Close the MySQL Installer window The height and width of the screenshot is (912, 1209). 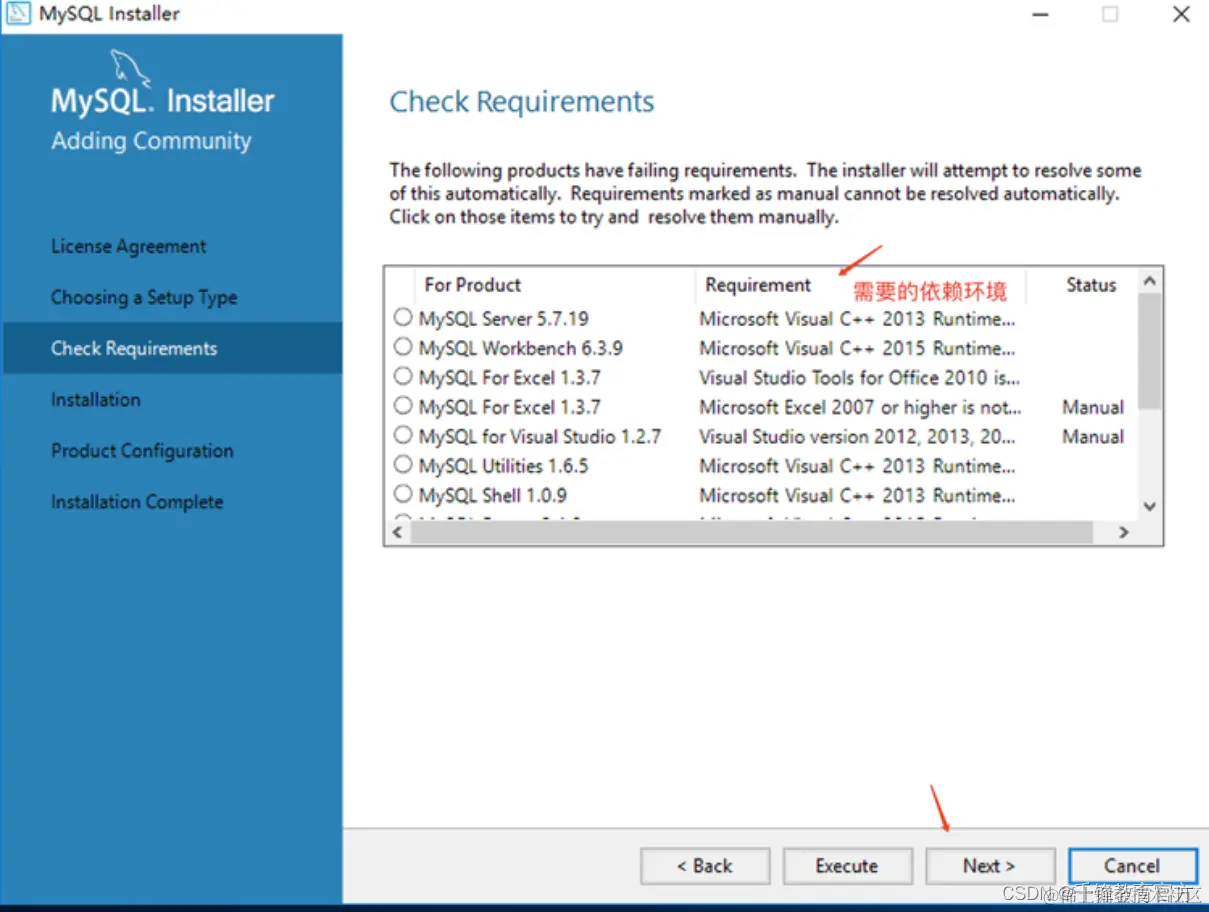click(x=1181, y=14)
